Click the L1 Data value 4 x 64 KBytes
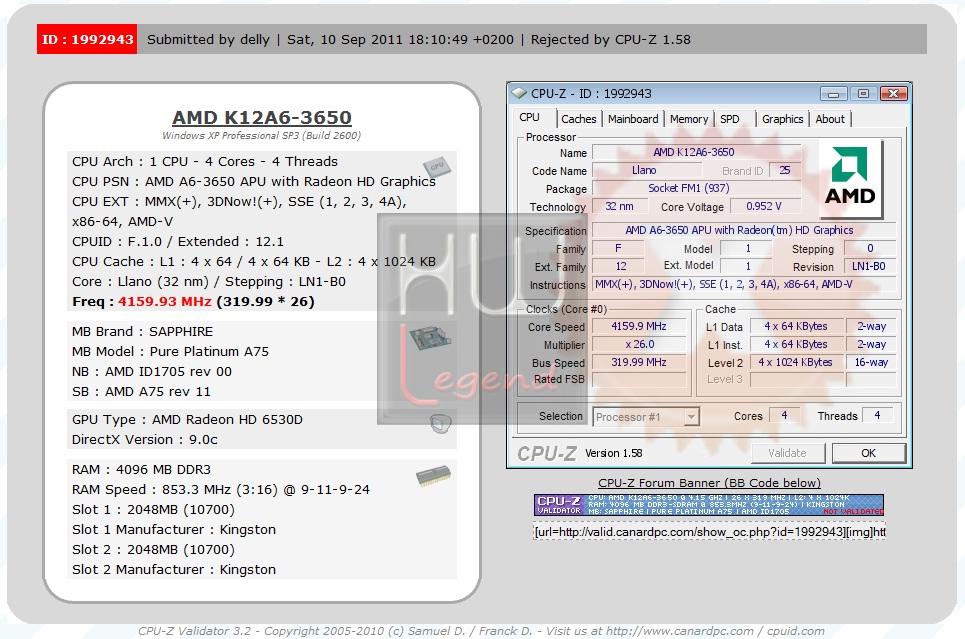Viewport: 965px width, 639px height. (x=795, y=326)
